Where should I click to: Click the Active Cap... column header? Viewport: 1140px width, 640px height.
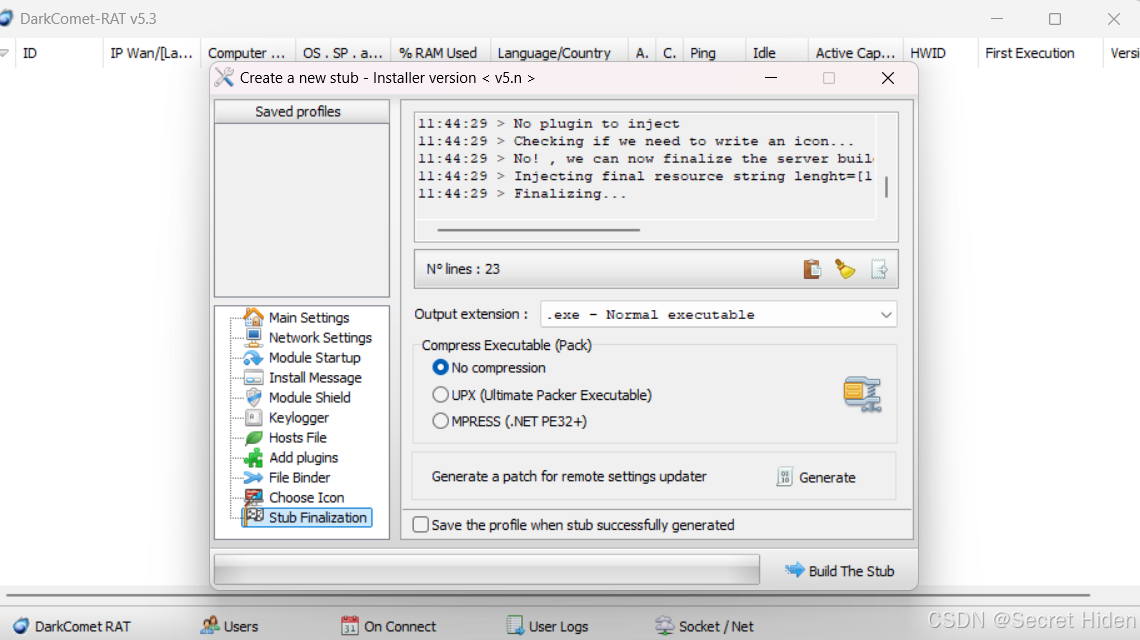pos(855,53)
